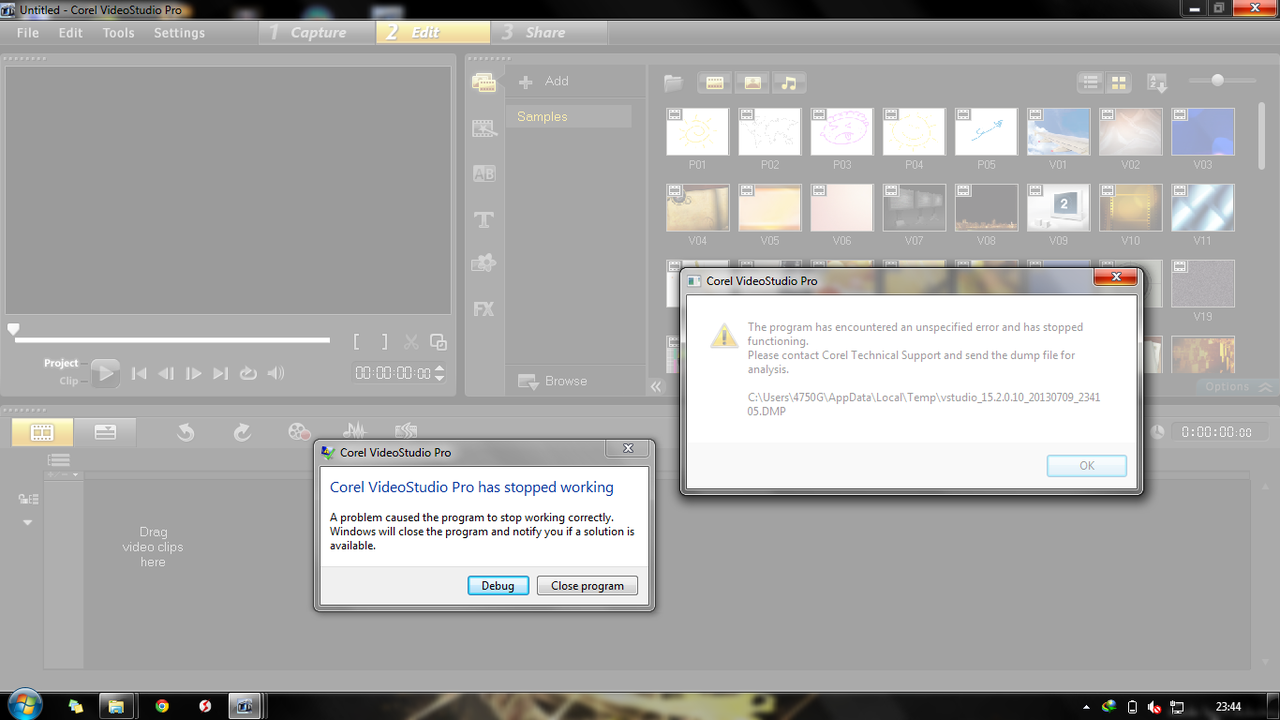1280x720 pixels.
Task: Click the Browse button in library
Action: 553,381
